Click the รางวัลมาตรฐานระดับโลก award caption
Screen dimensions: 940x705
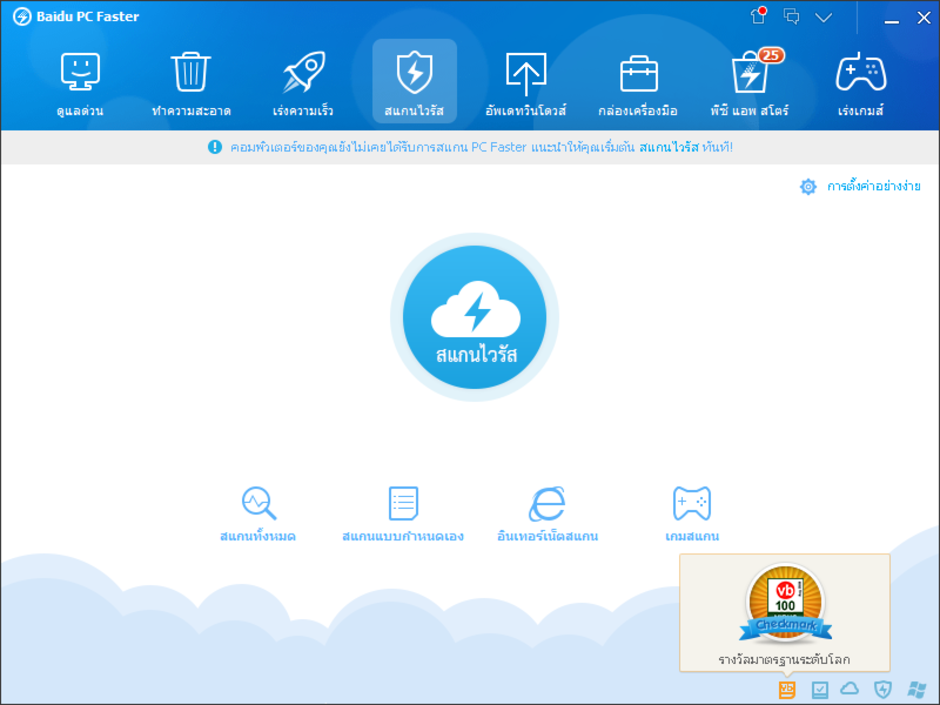tap(784, 659)
